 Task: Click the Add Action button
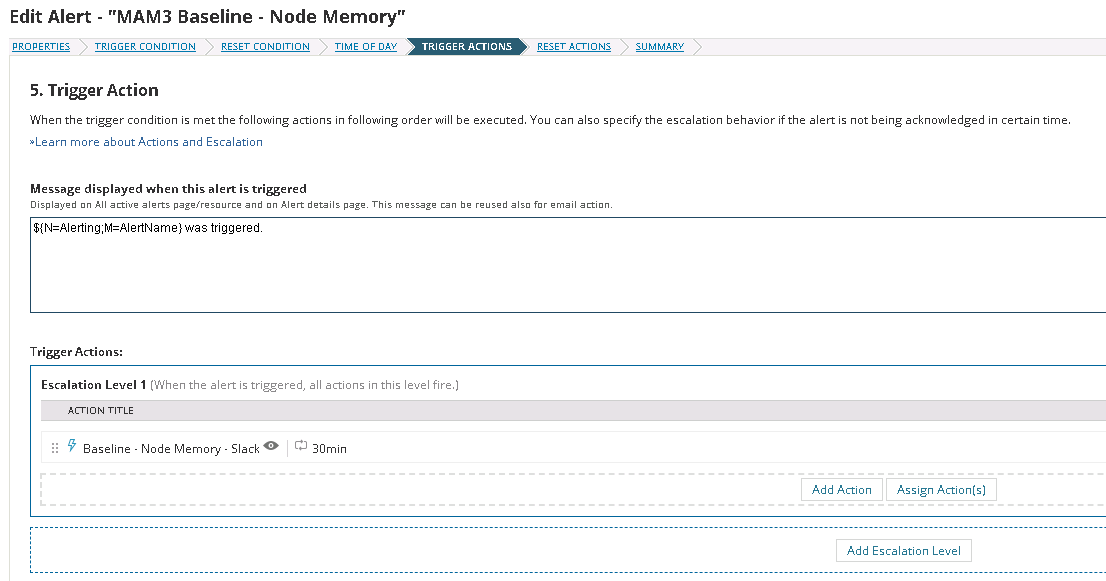pyautogui.click(x=841, y=490)
